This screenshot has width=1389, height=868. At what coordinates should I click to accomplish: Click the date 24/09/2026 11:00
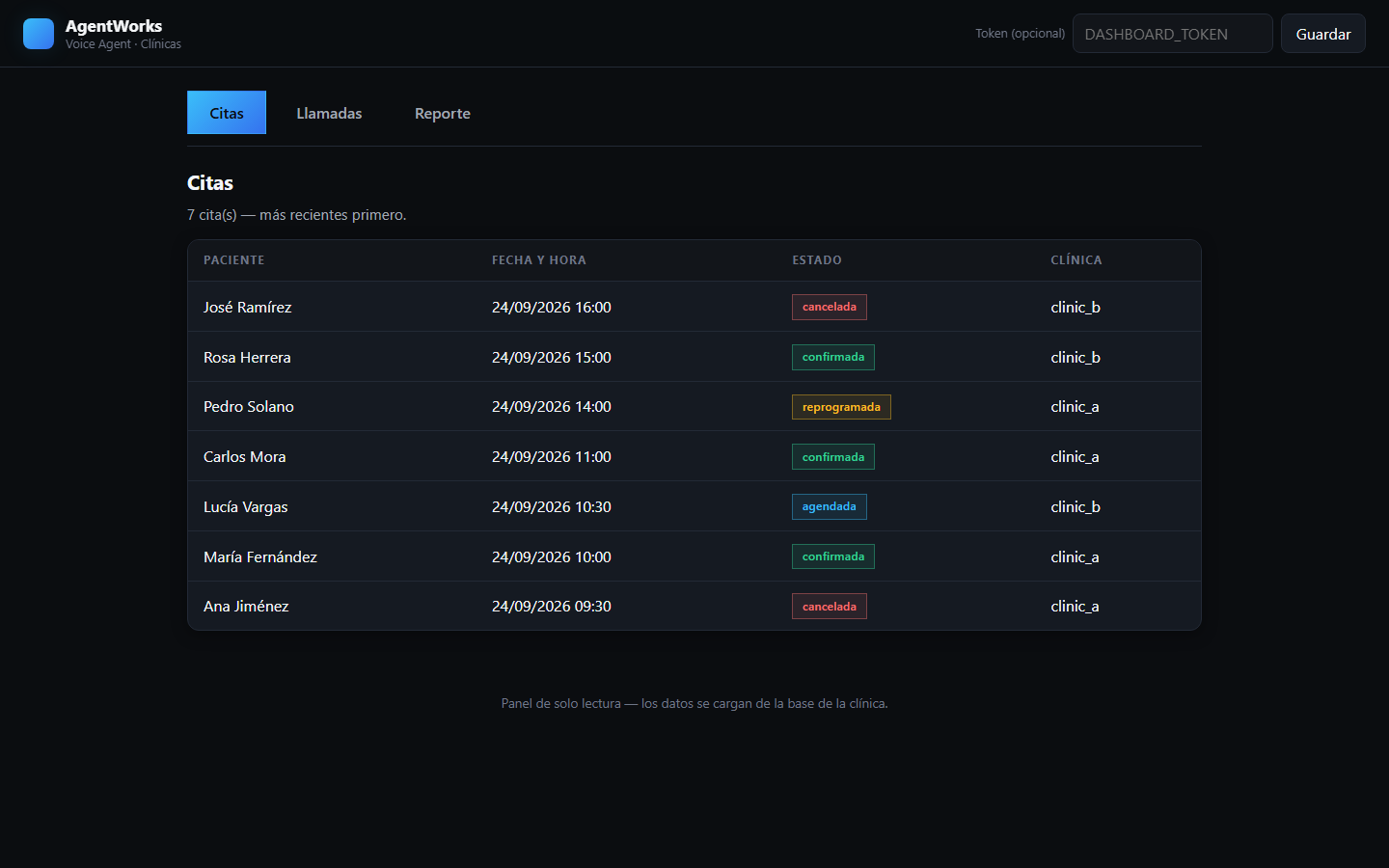click(x=552, y=457)
